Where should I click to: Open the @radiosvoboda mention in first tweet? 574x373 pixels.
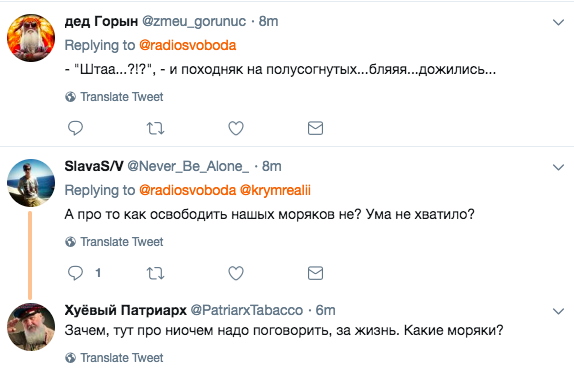(x=187, y=45)
